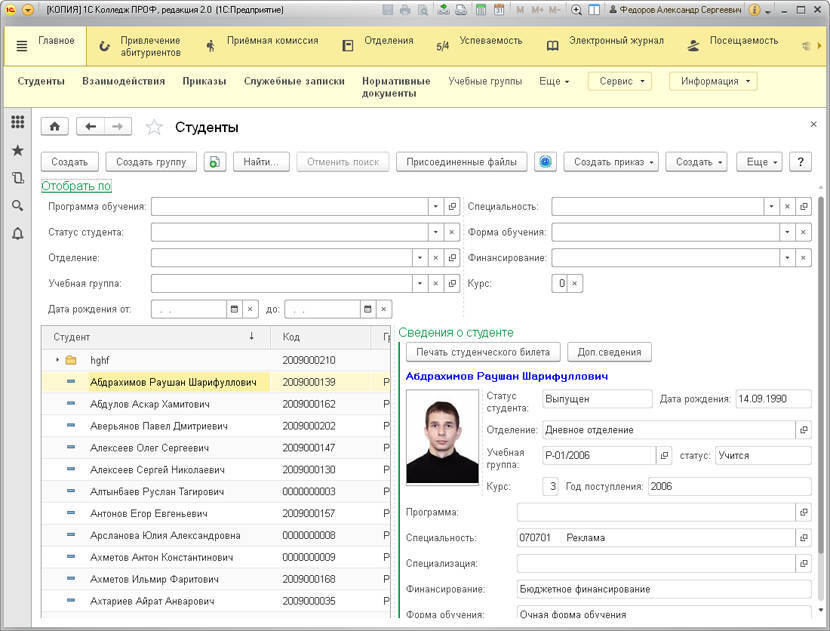
Task: Open the sections grid menu in sidebar
Action: tap(17, 122)
